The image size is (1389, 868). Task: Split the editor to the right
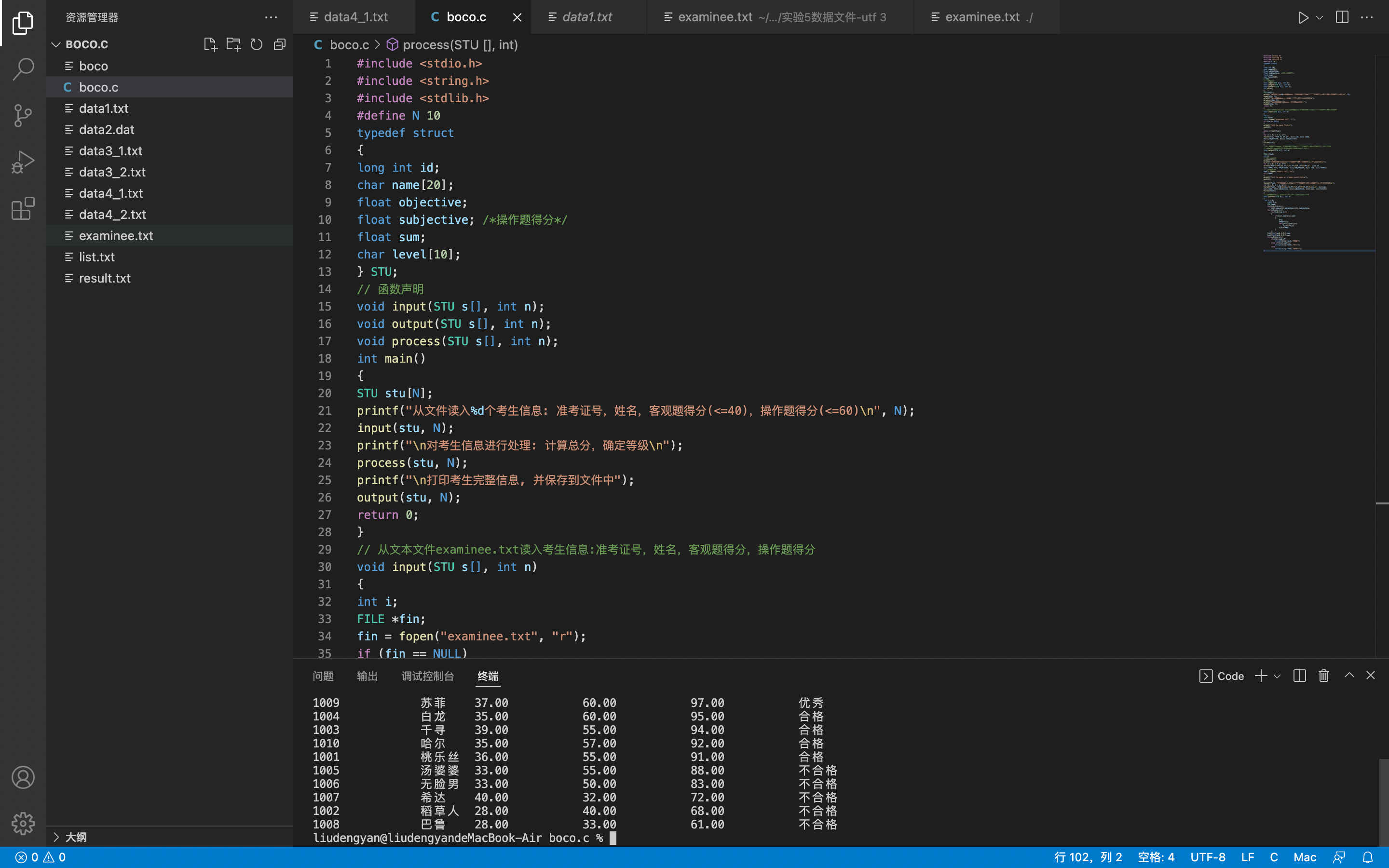tap(1342, 17)
